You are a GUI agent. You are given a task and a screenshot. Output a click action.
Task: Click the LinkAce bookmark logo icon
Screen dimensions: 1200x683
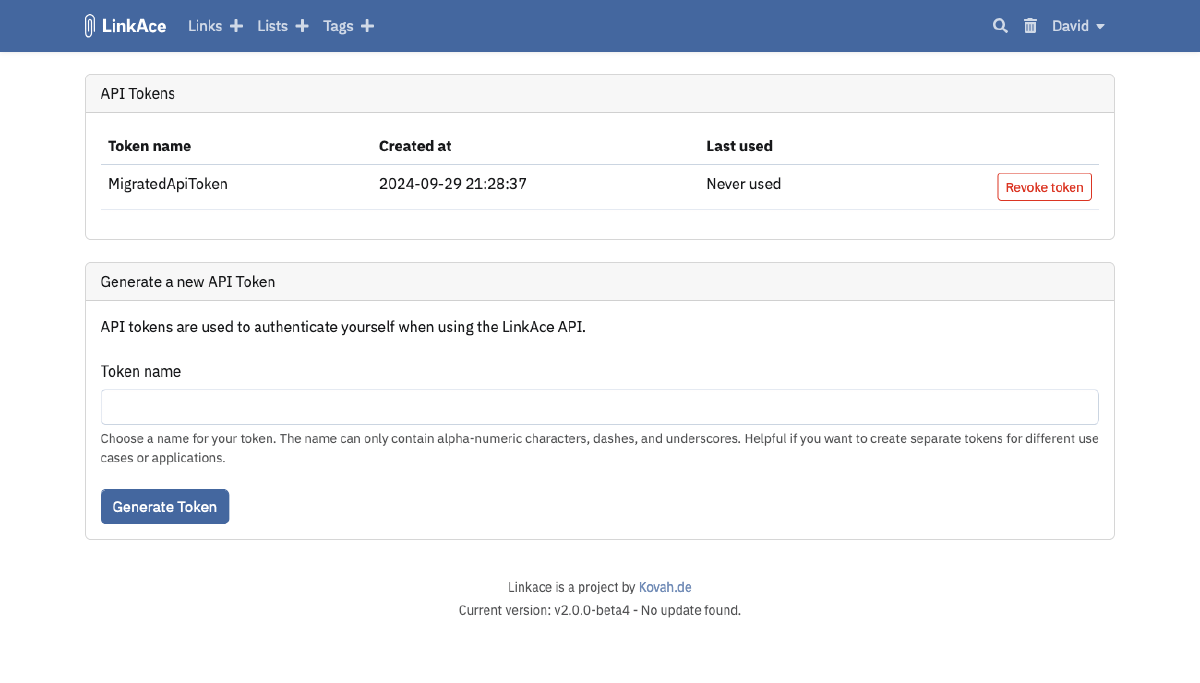click(x=89, y=25)
